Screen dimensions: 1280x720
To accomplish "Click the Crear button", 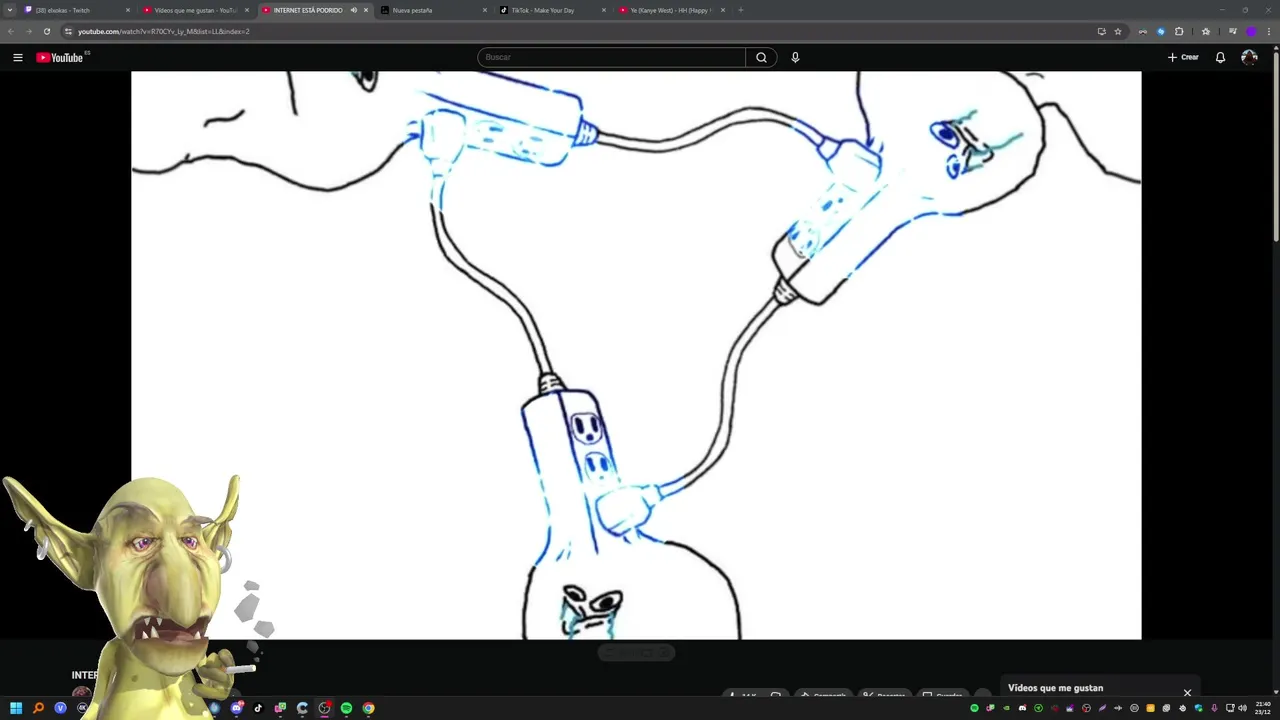I will coord(1183,57).
